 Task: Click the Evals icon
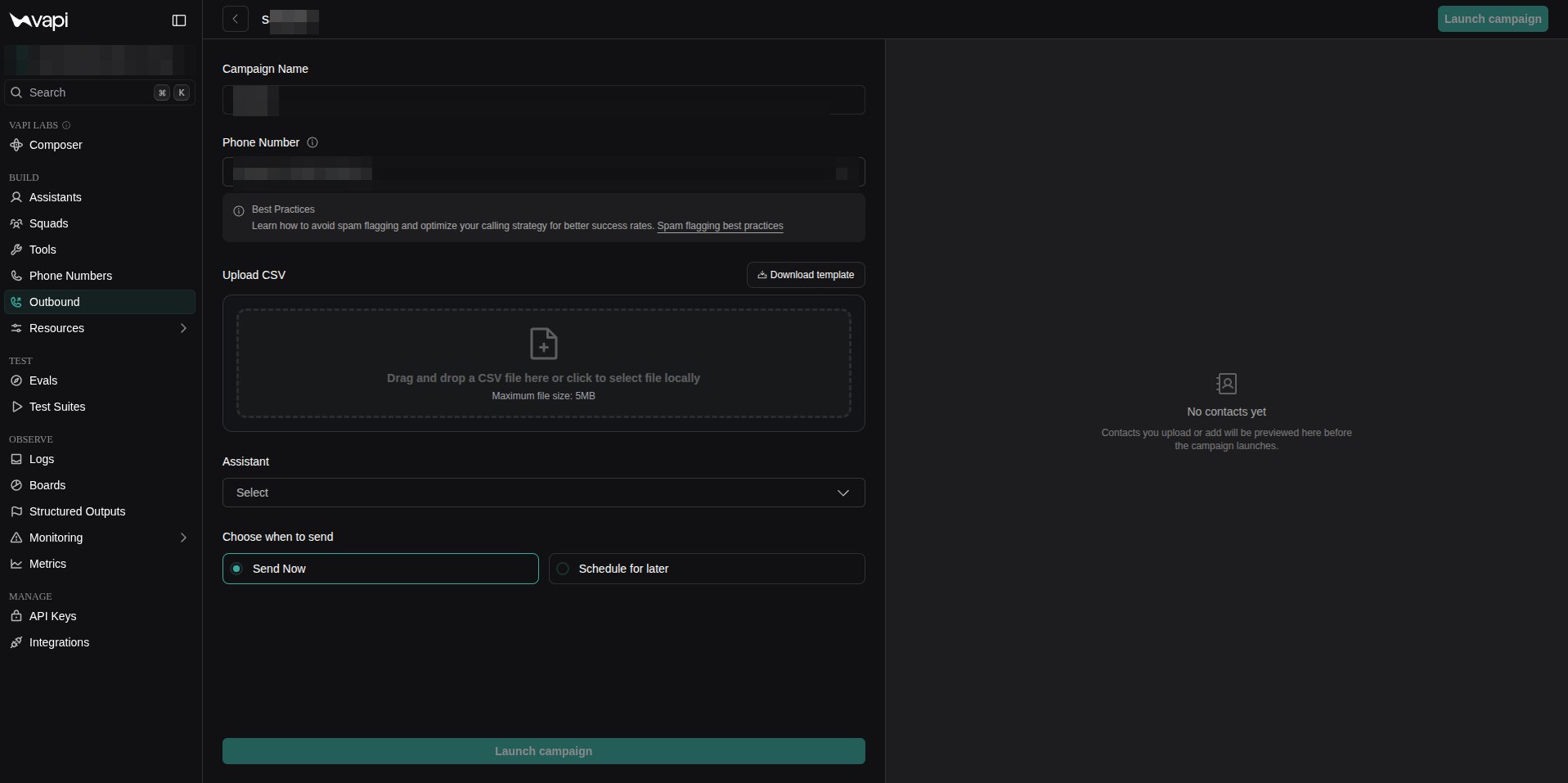pyautogui.click(x=16, y=380)
